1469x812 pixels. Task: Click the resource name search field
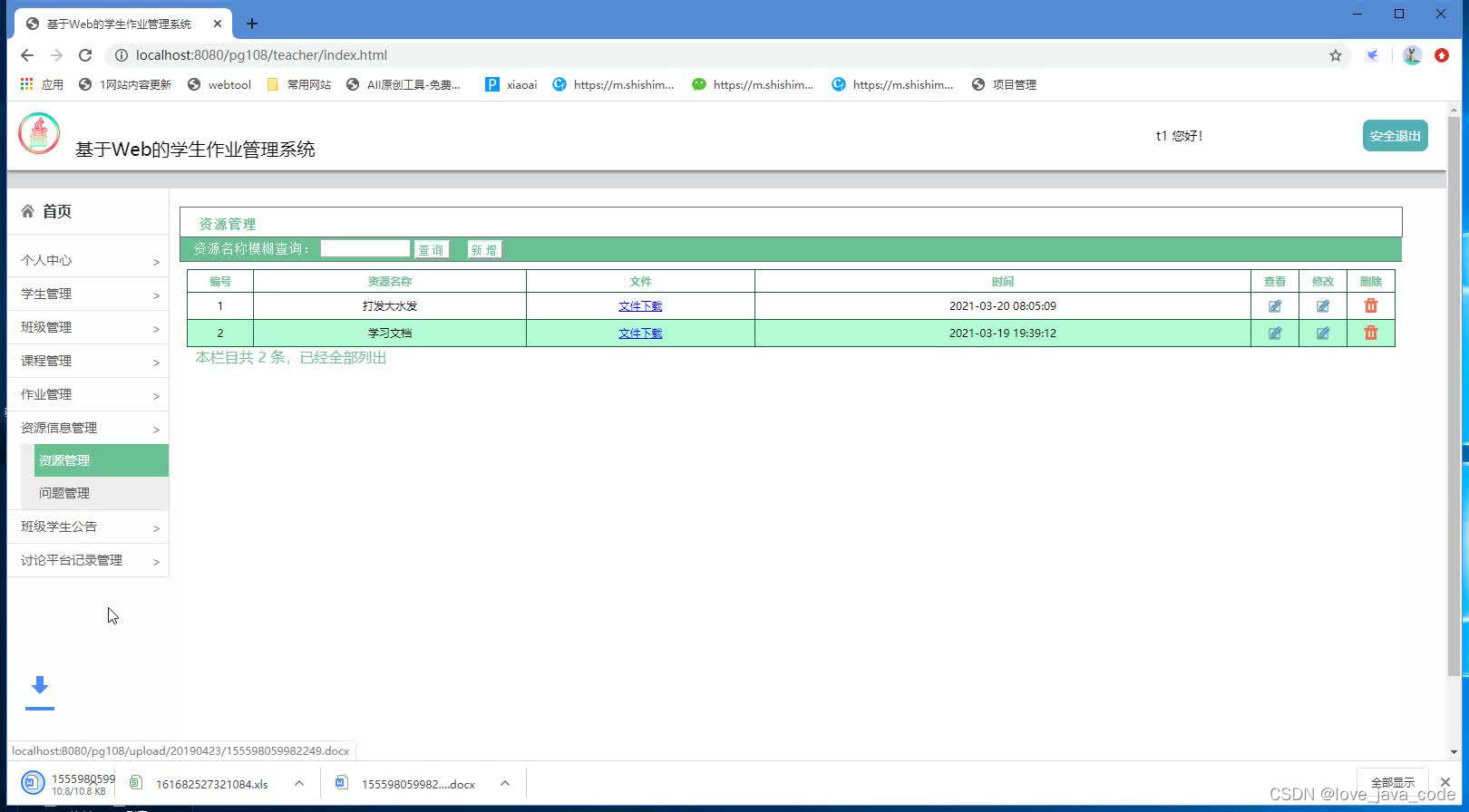[x=365, y=248]
